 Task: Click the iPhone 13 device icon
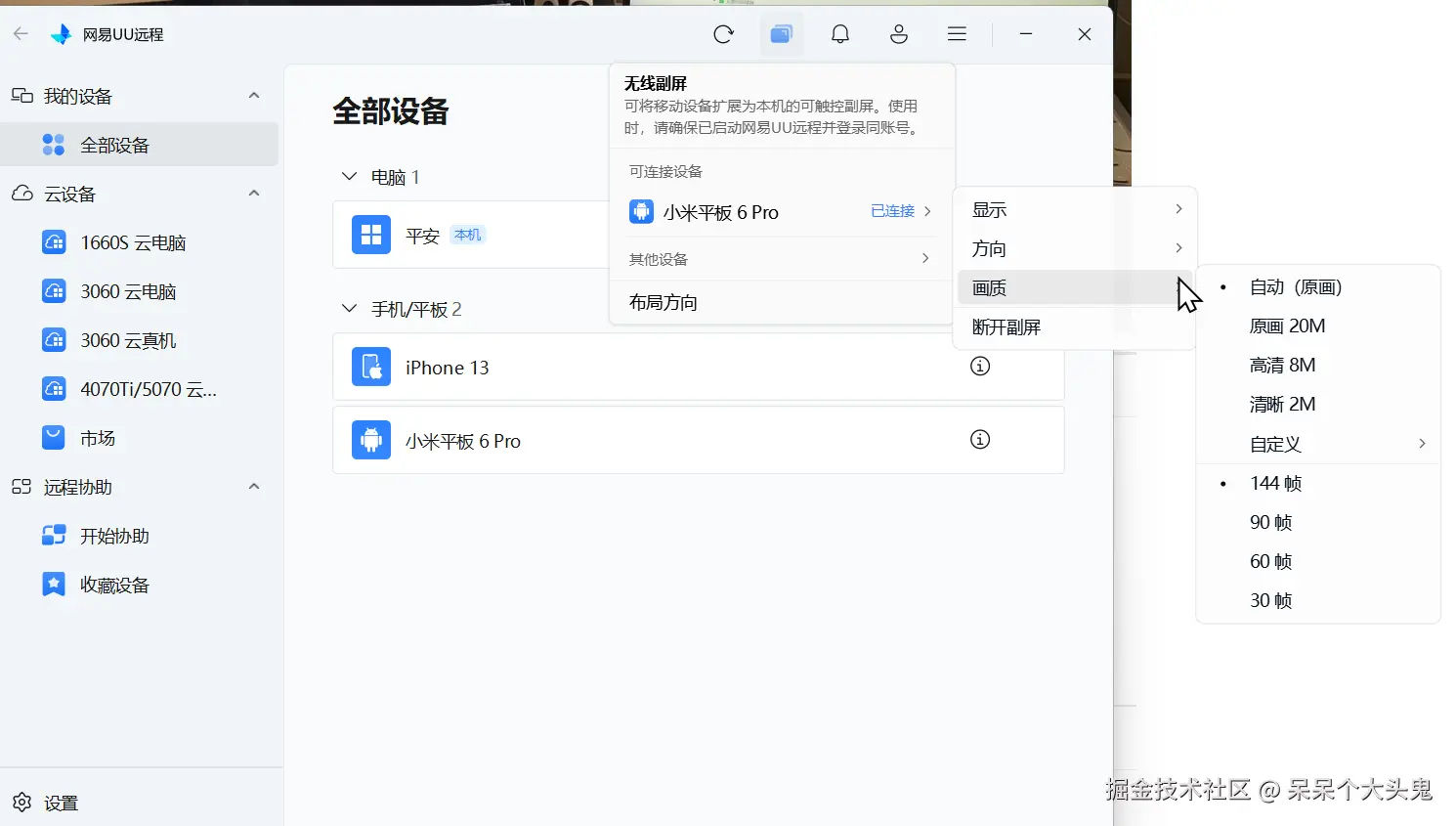tap(371, 367)
